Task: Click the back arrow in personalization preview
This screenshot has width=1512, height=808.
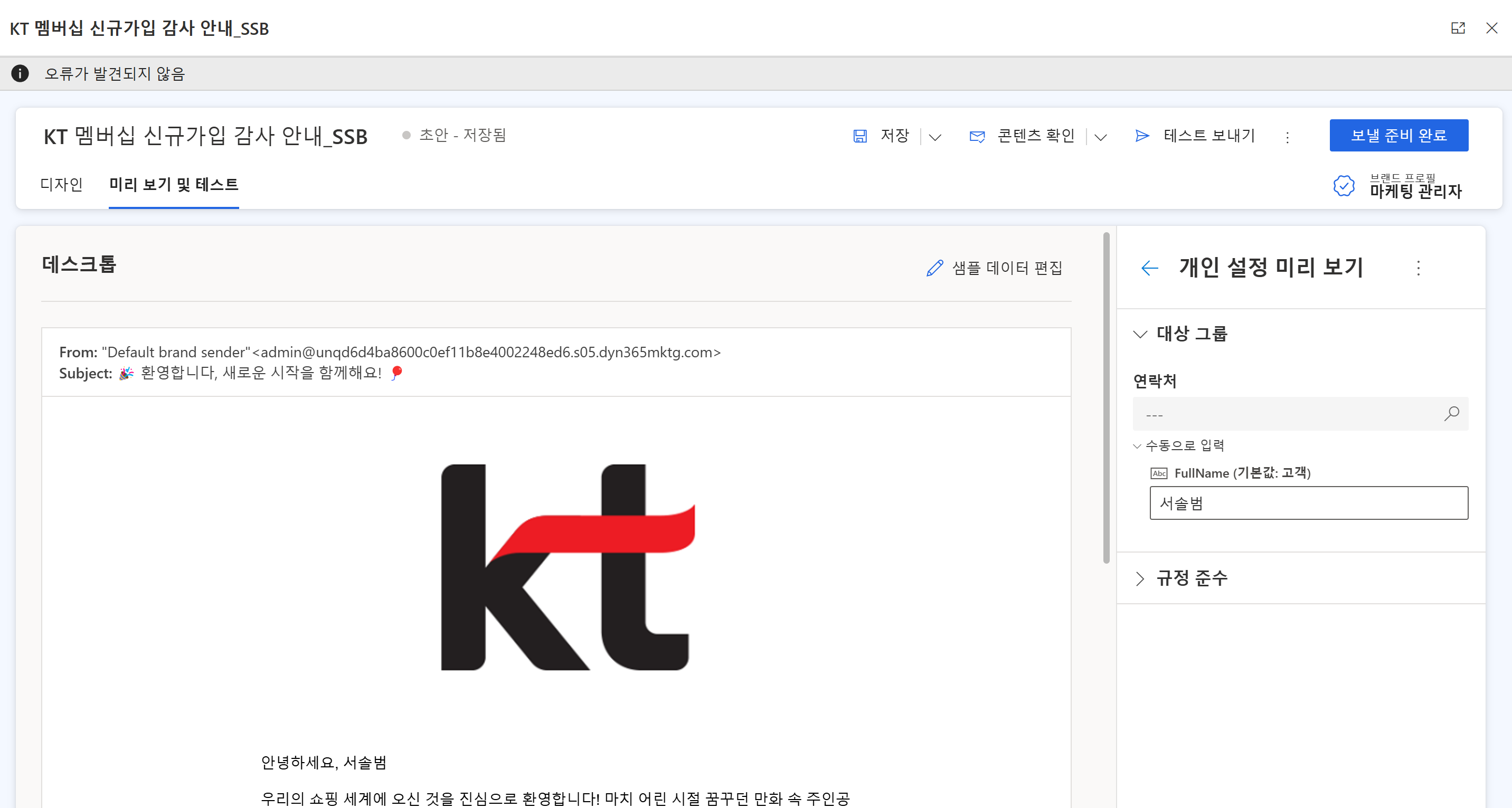Action: (1149, 268)
